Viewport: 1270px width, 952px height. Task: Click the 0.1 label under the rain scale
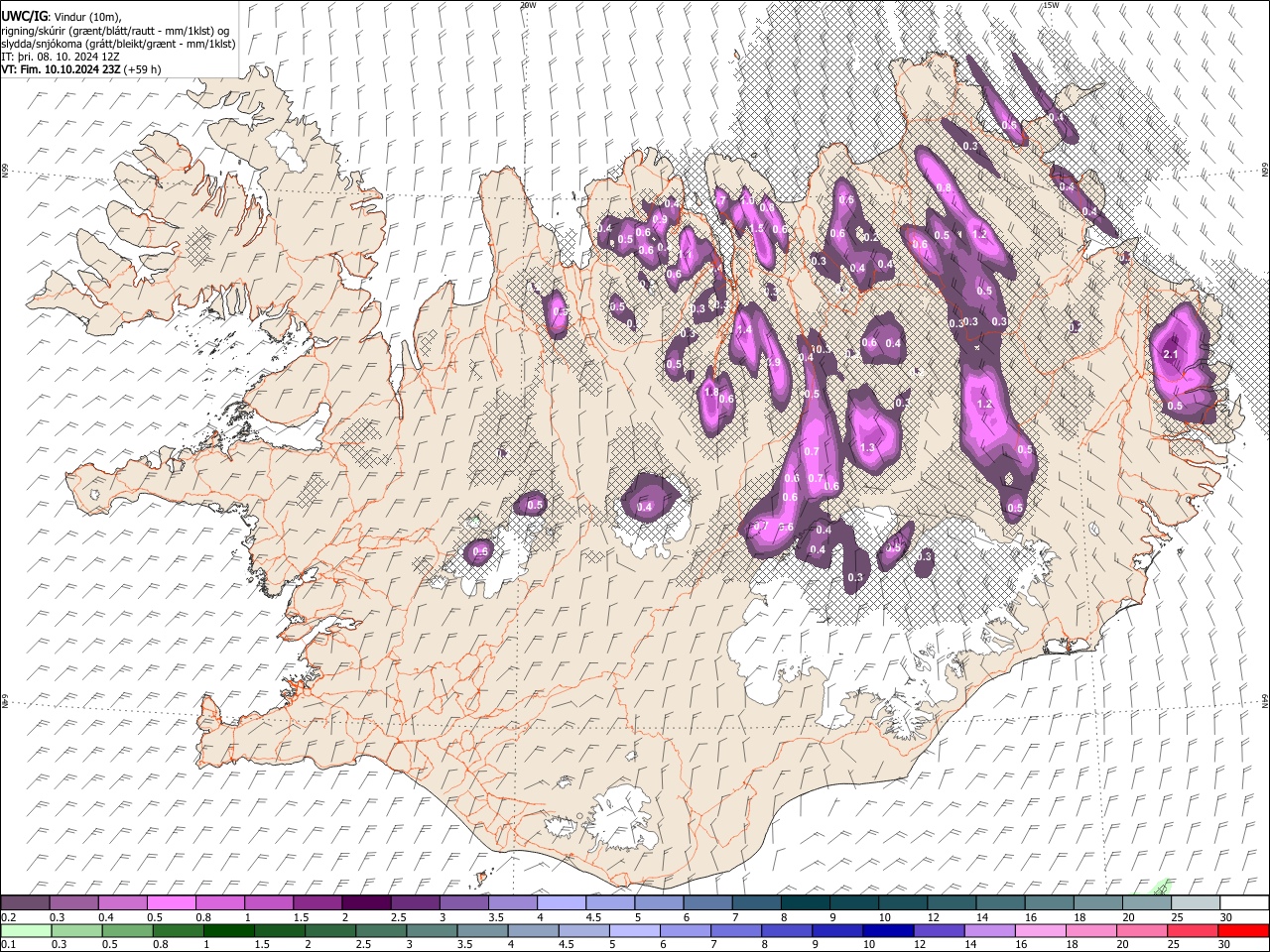click(x=8, y=944)
